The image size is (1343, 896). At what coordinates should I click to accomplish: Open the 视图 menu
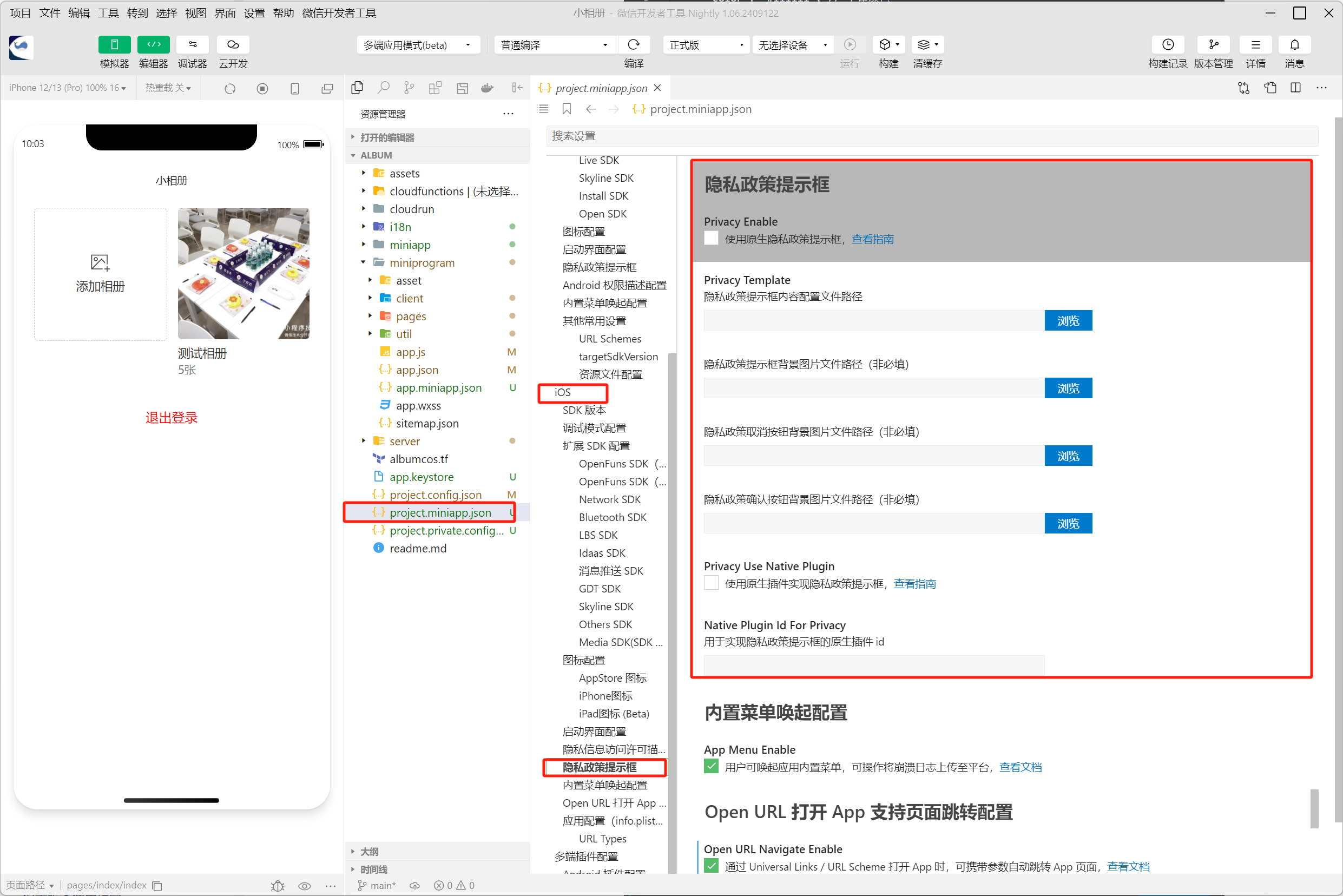click(x=195, y=12)
